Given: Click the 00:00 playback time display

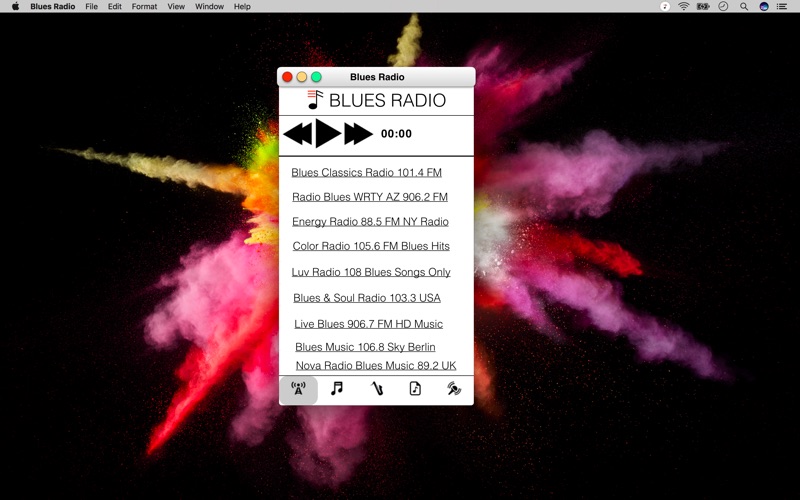Looking at the screenshot, I should [396, 134].
